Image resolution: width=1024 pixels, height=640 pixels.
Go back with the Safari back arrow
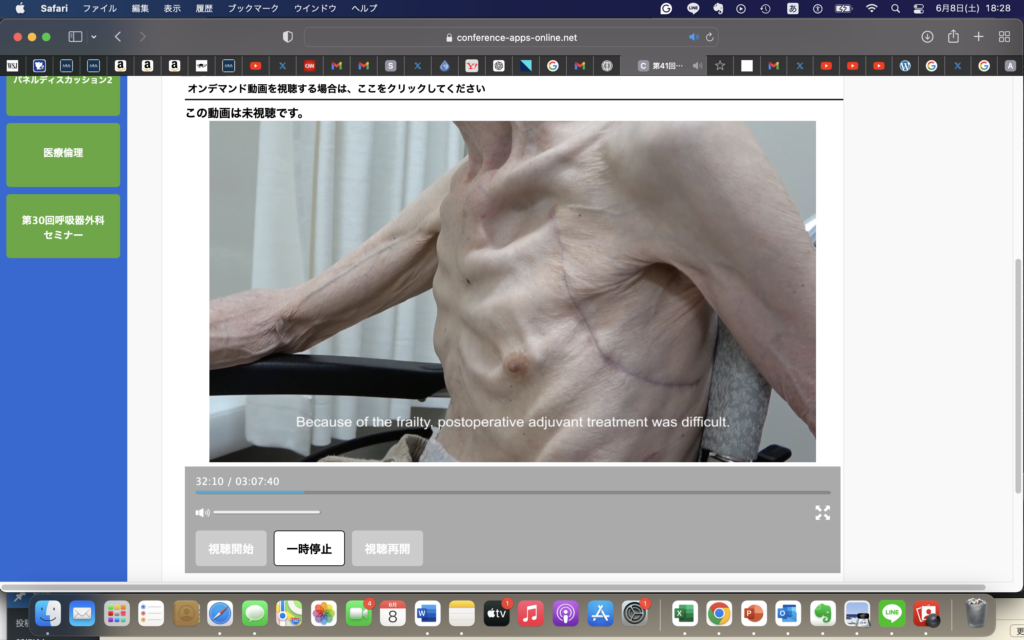118,37
